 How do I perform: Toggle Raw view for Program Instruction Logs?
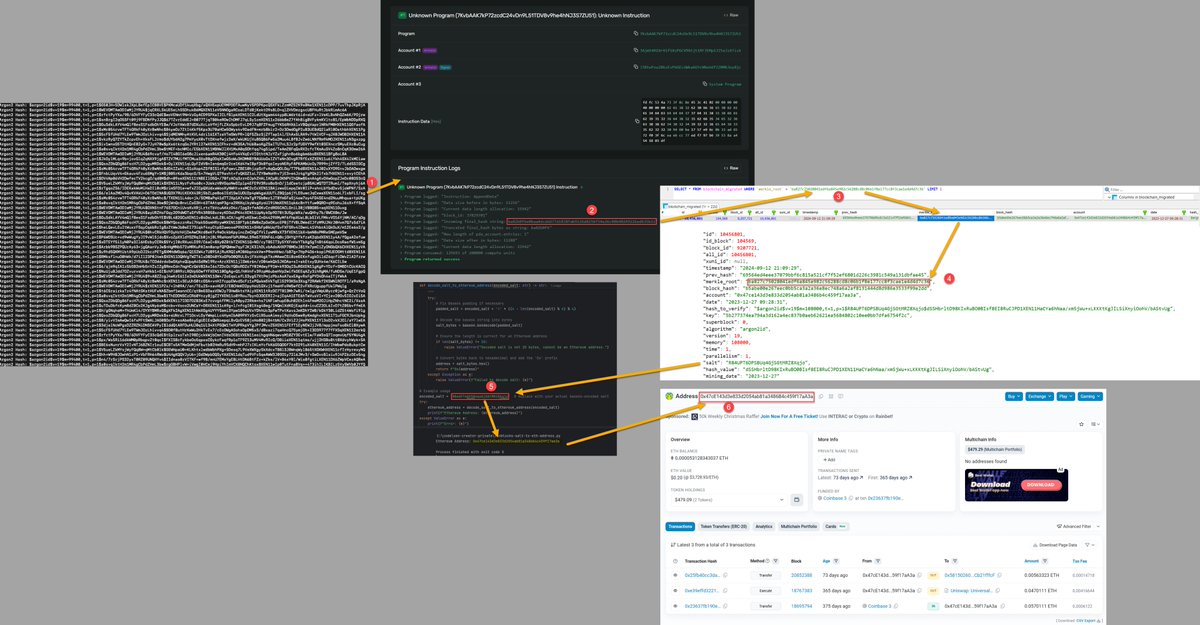pyautogui.click(x=731, y=168)
